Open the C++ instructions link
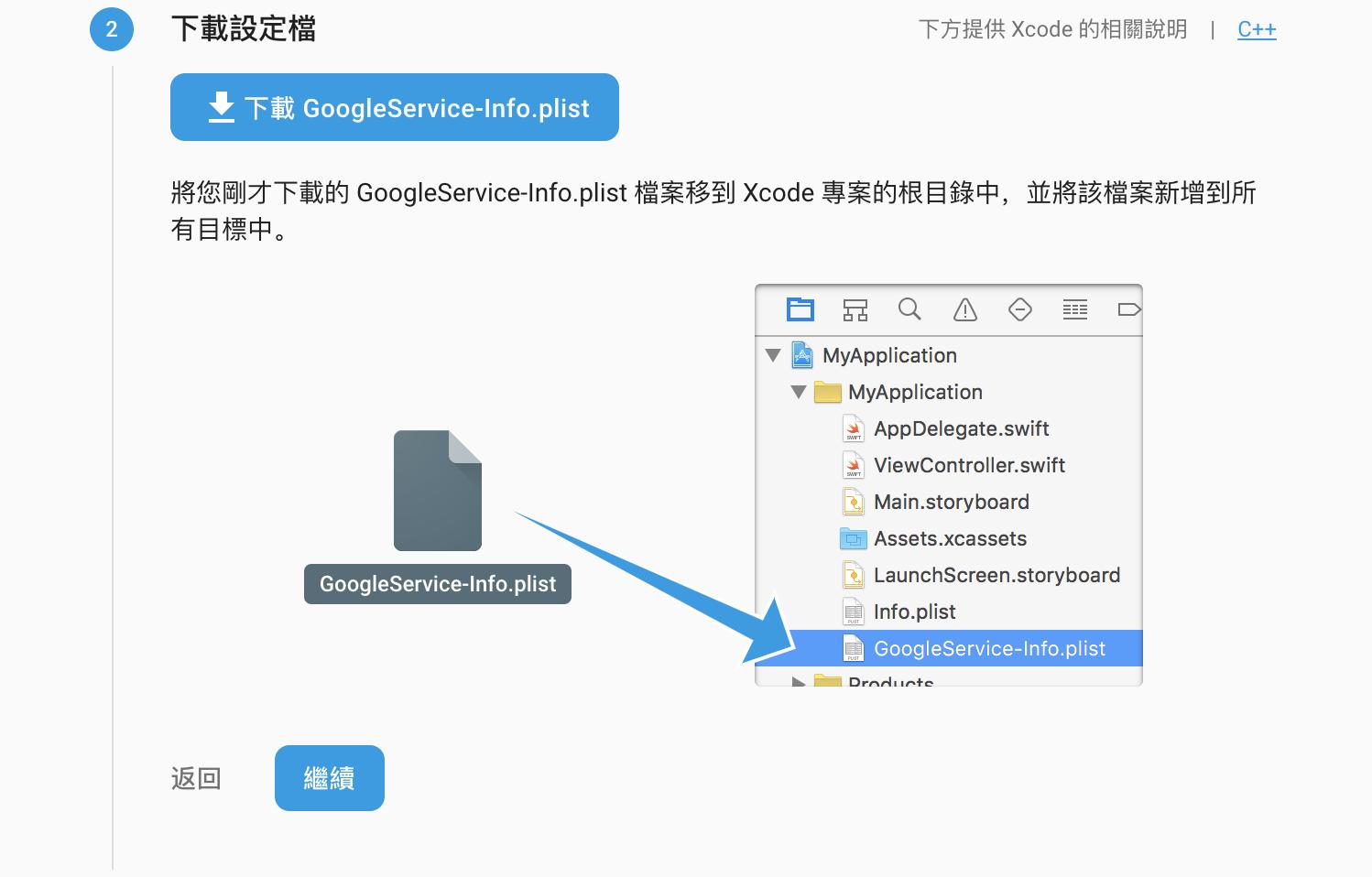 coord(1257,29)
